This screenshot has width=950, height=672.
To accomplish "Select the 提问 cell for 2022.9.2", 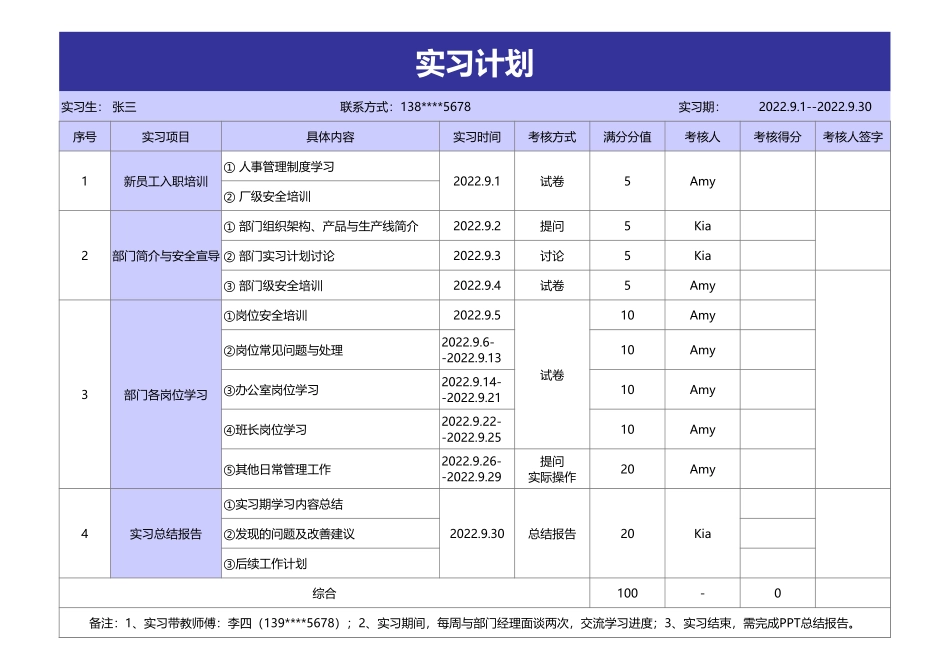I will click(552, 226).
